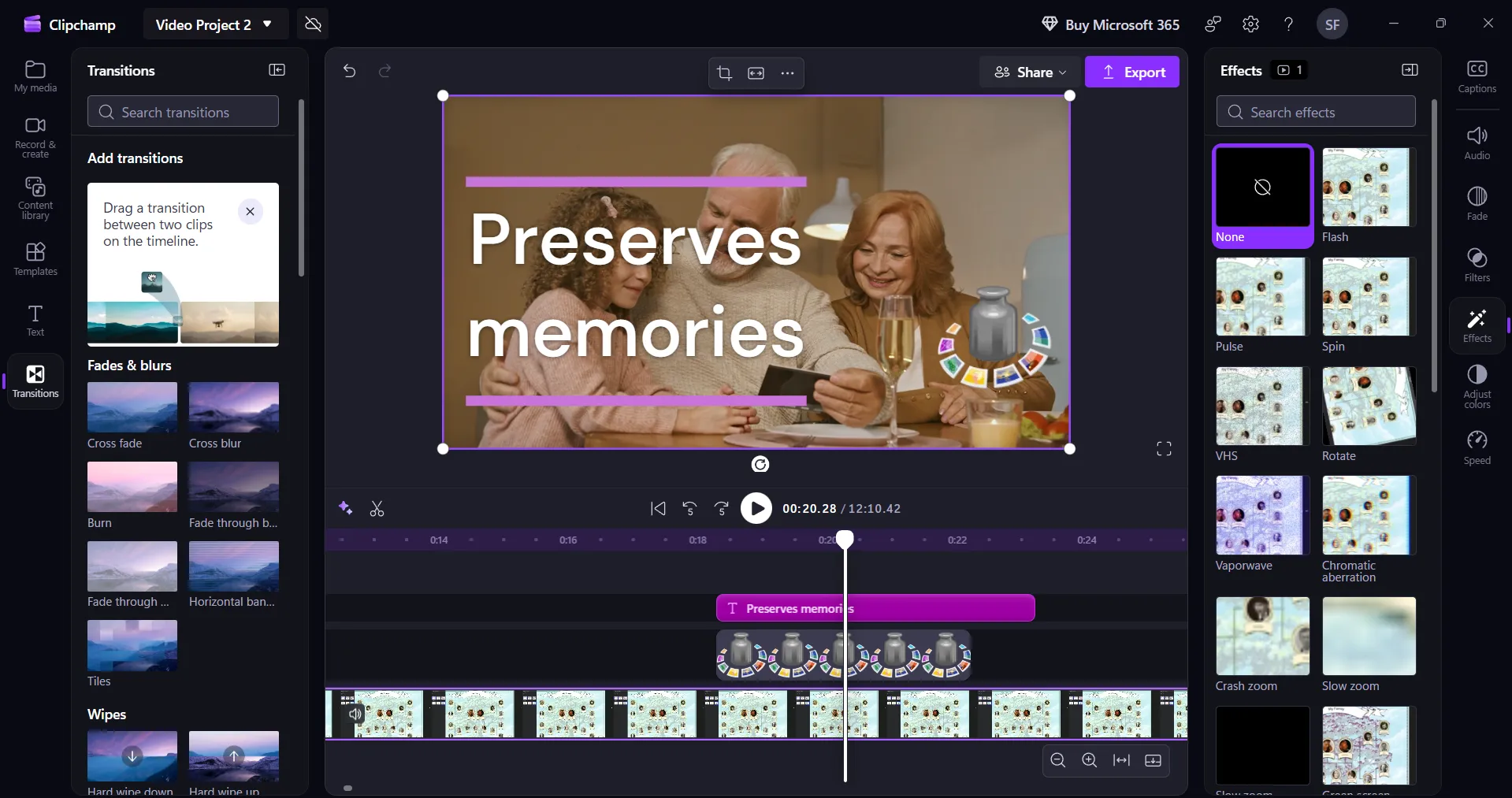Click the timeline playhead marker
The height and width of the screenshot is (798, 1512).
pyautogui.click(x=845, y=539)
